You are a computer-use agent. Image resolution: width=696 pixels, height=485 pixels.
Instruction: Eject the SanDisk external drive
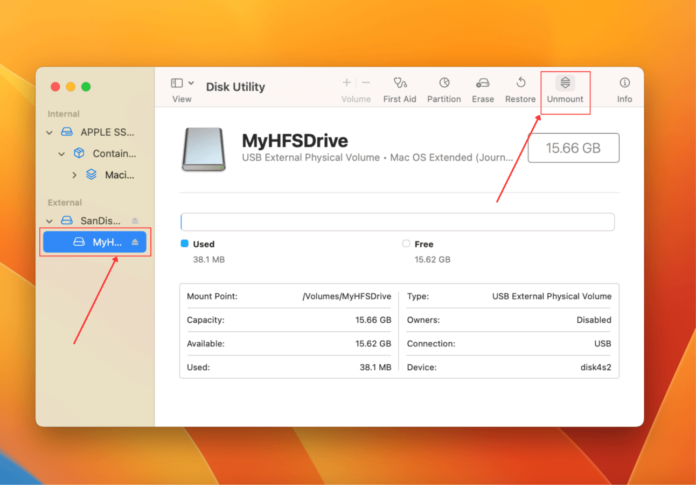click(135, 220)
